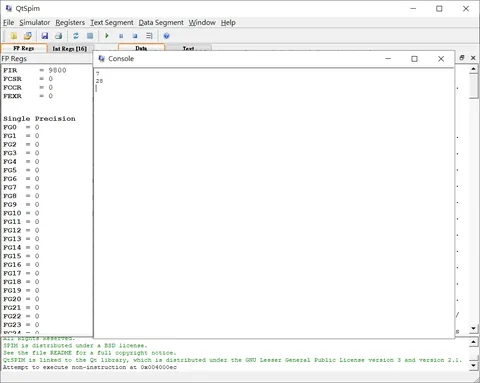Click the Single Precision heading
This screenshot has height=383, width=480.
click(x=39, y=119)
